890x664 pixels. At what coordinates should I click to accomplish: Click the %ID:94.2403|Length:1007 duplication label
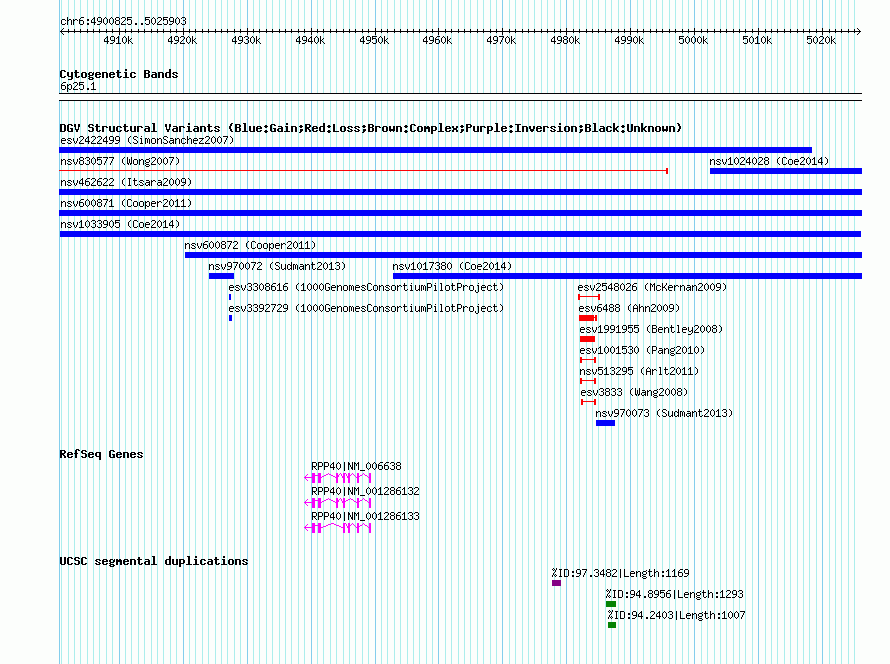[x=677, y=615]
